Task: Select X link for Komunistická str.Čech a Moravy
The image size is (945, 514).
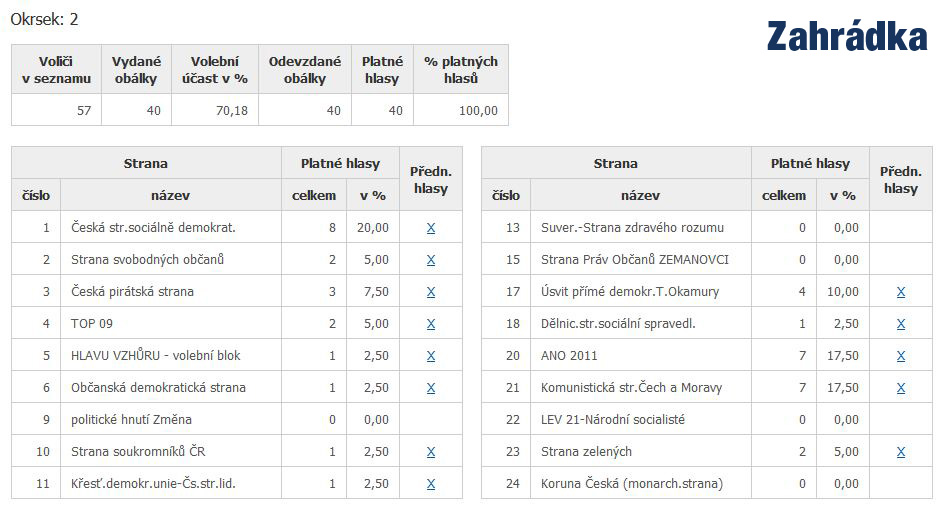Action: (x=901, y=387)
